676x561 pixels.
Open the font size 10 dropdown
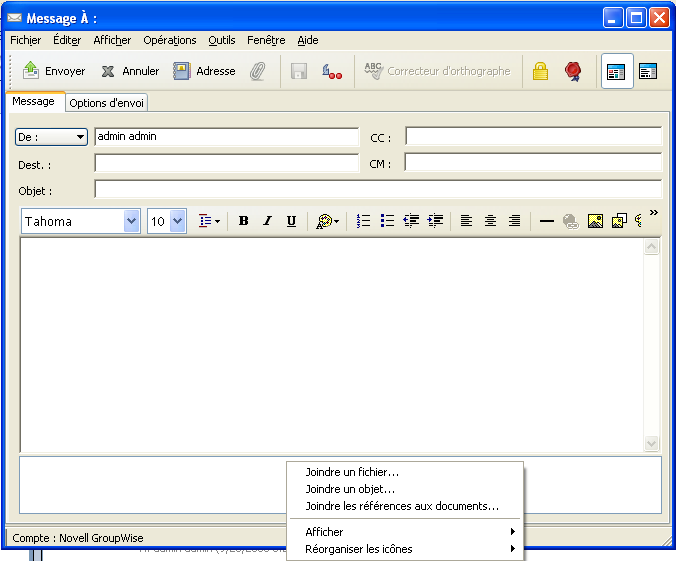178,221
